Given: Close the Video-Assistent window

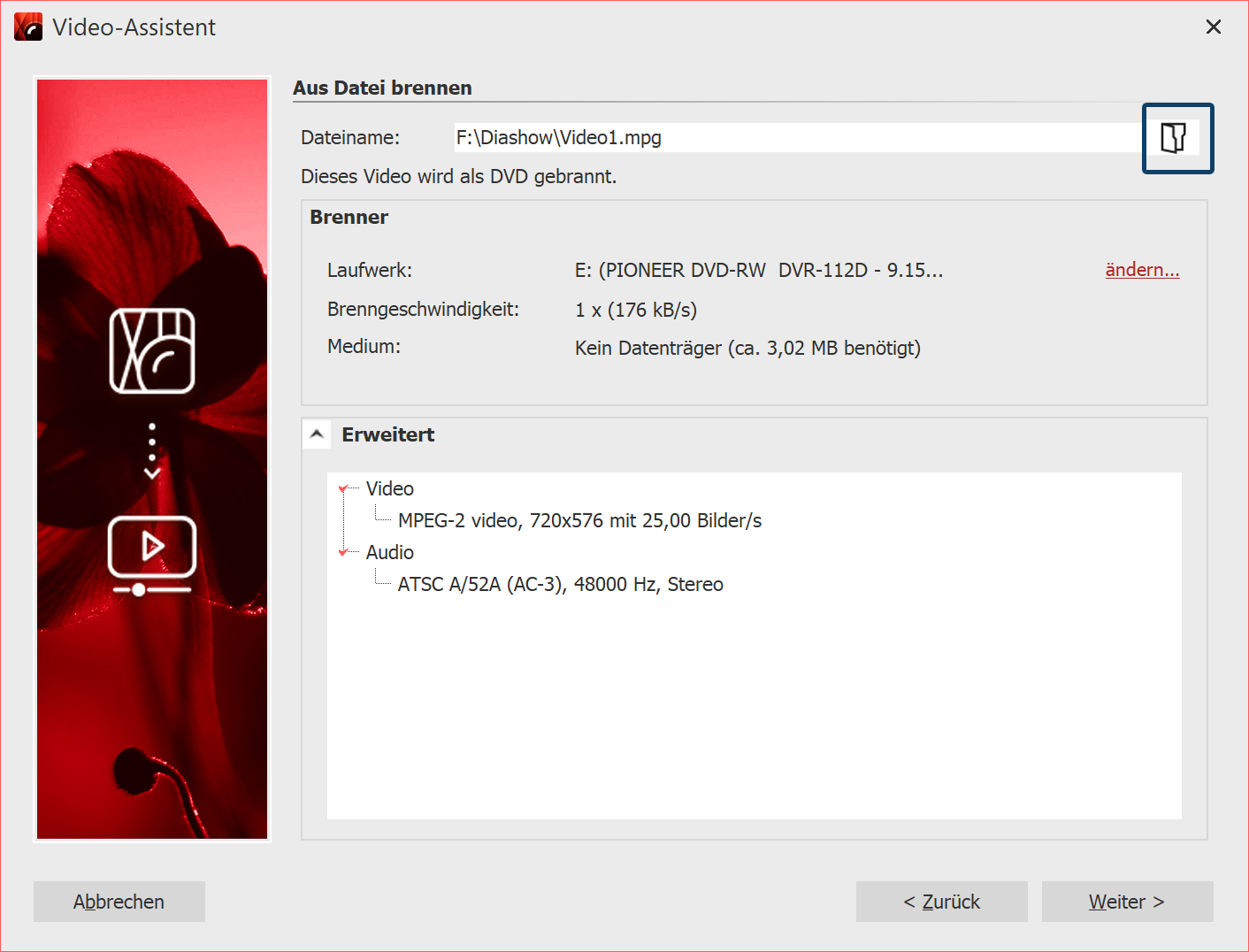Looking at the screenshot, I should pos(1214,27).
